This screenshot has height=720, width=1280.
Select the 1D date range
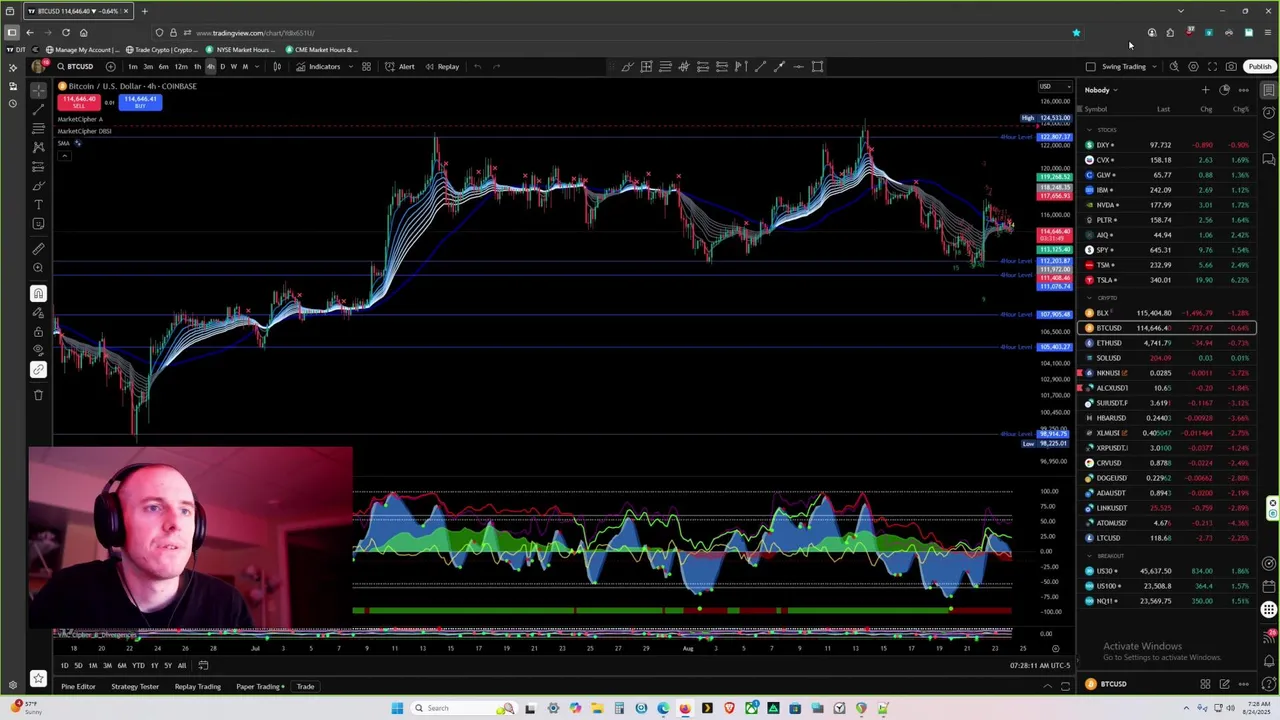point(64,666)
